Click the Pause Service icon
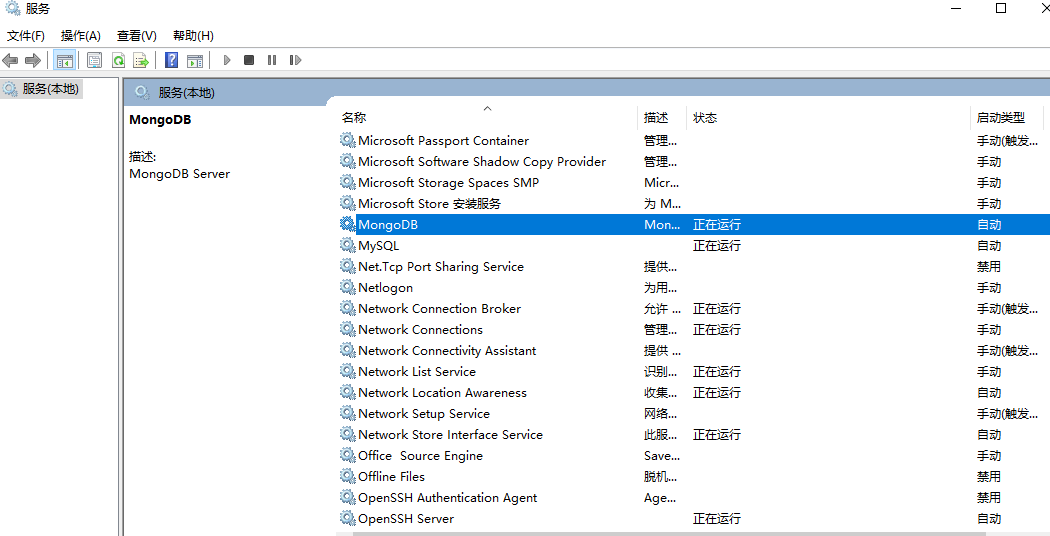 [272, 60]
